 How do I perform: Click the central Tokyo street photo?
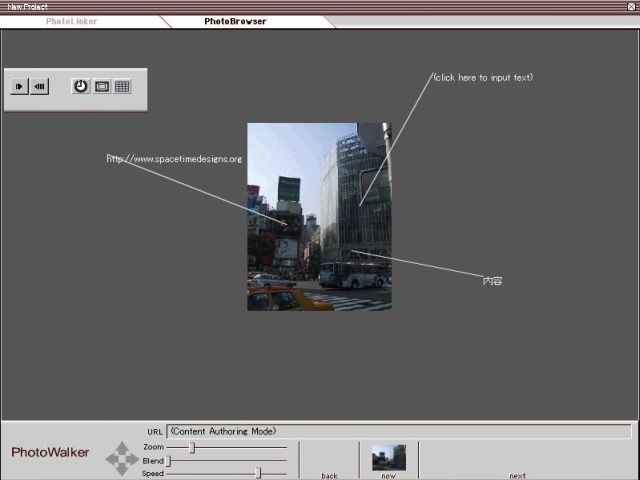(x=319, y=216)
